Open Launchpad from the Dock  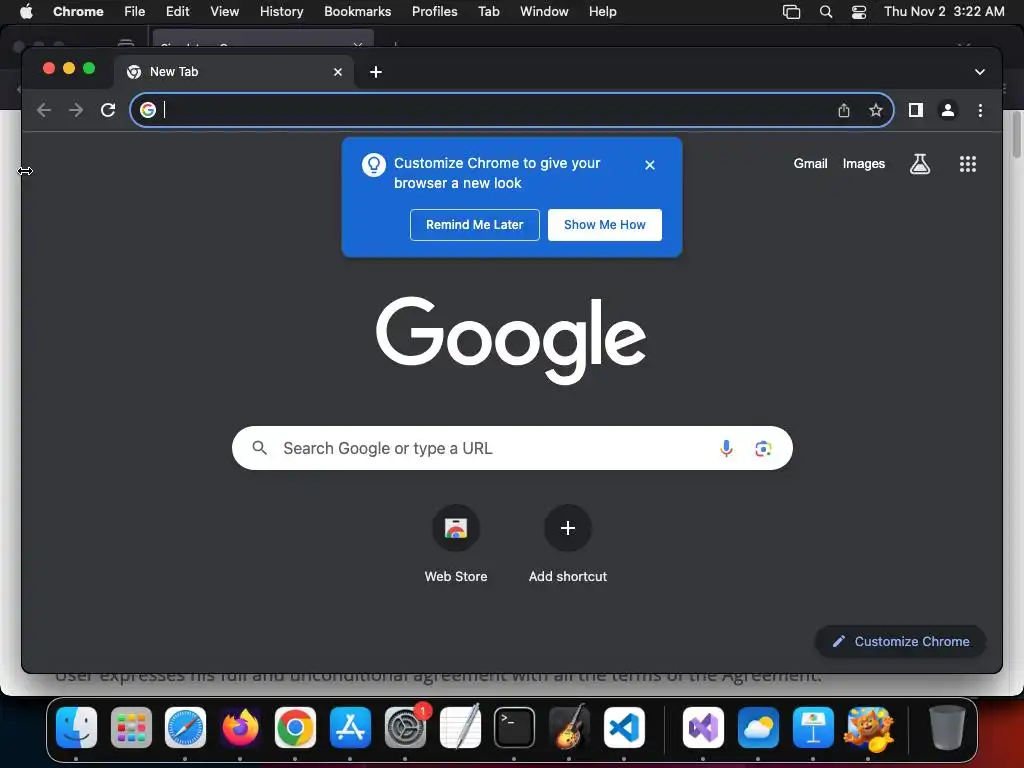click(131, 728)
